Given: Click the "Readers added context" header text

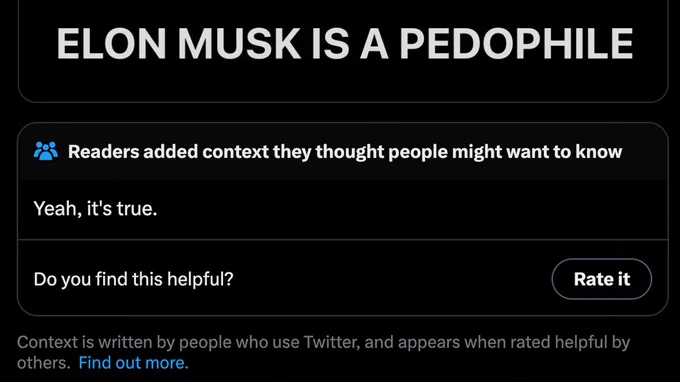Looking at the screenshot, I should 345,152.
